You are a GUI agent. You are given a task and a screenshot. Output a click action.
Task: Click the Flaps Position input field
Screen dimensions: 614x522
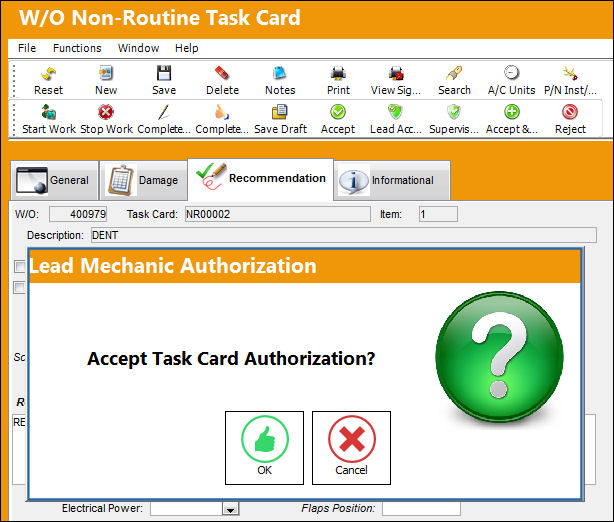click(x=421, y=509)
